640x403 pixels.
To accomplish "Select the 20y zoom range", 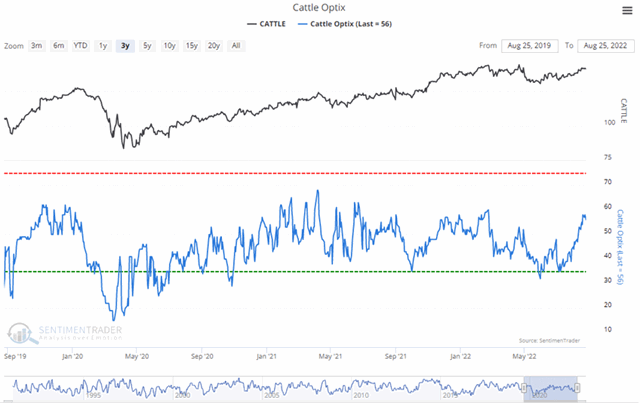I will pyautogui.click(x=214, y=46).
